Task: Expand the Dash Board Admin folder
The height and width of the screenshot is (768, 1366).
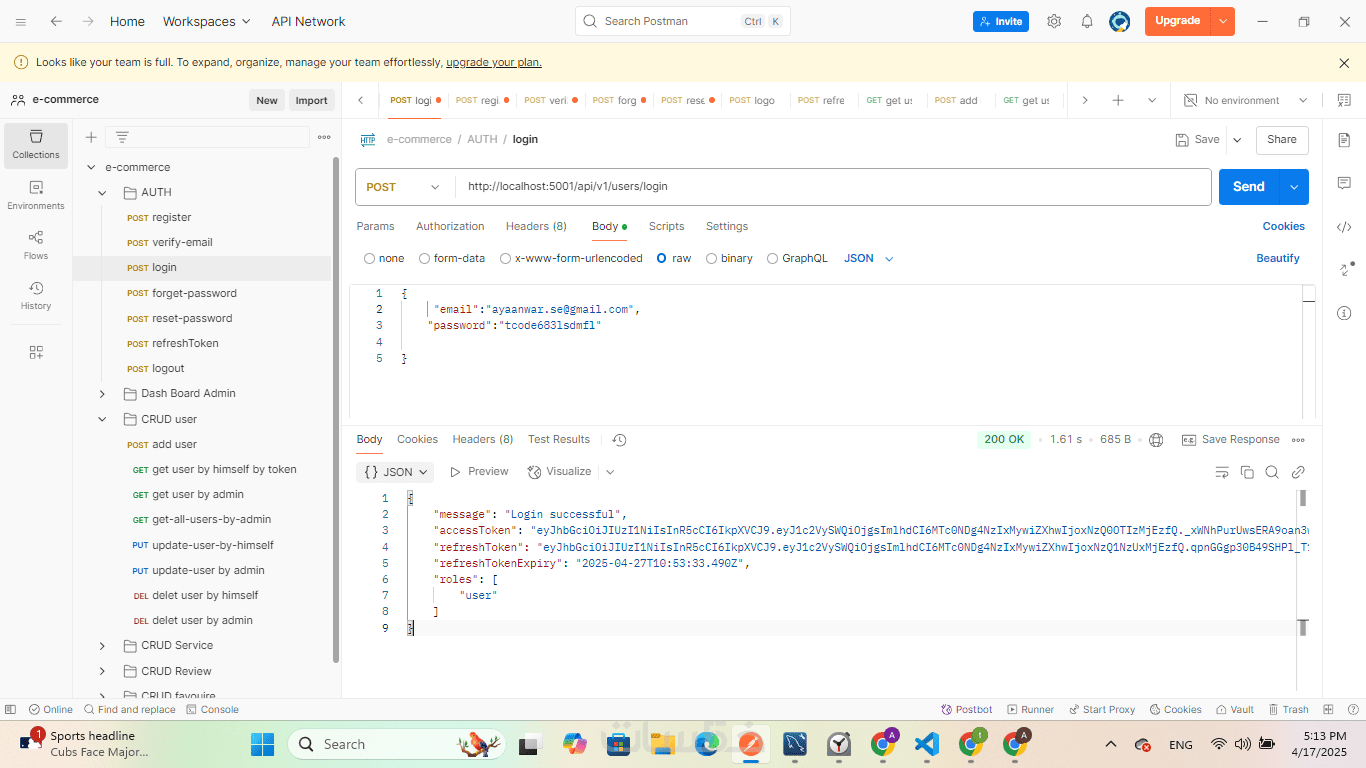Action: [x=102, y=394]
